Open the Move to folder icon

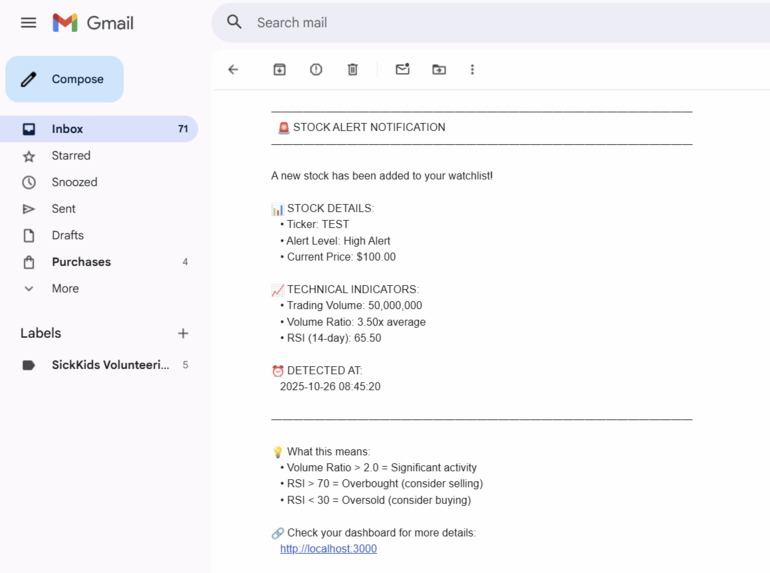pos(439,70)
